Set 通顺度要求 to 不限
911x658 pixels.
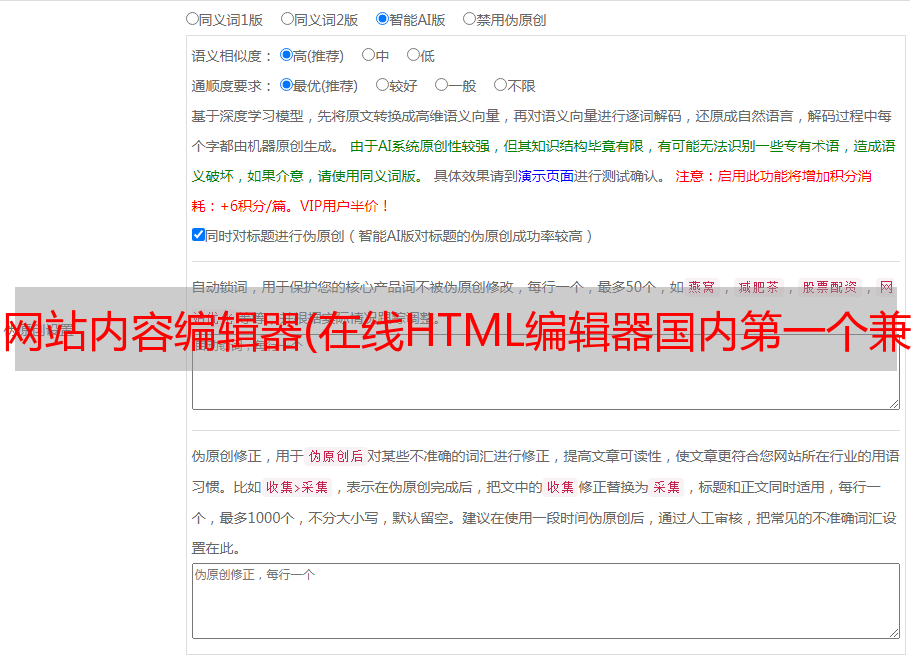(x=500, y=85)
